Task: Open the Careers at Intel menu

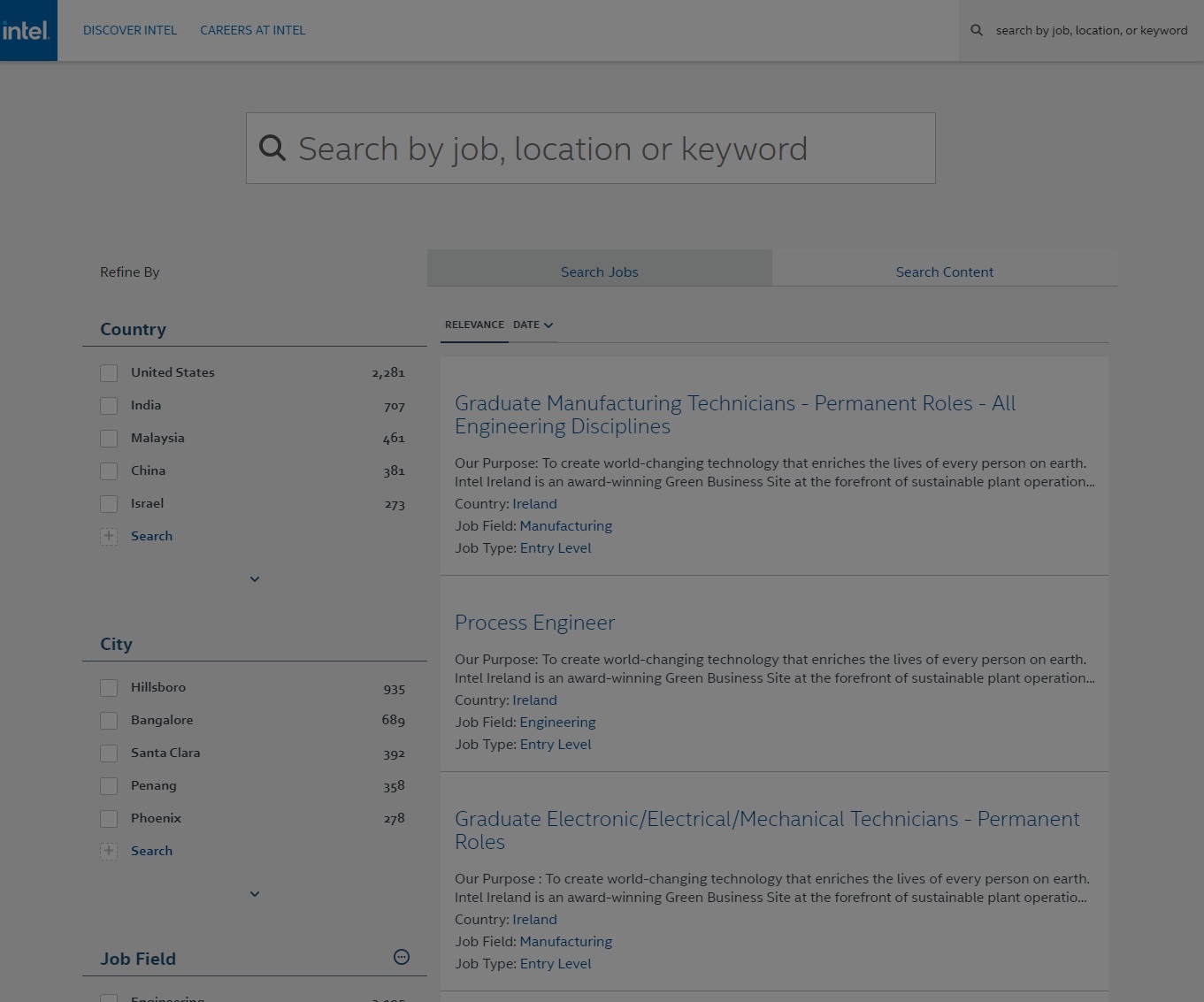Action: tap(252, 30)
